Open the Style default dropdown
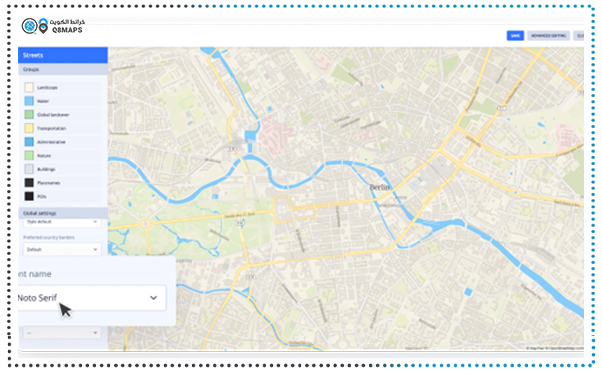Image resolution: width=602 pixels, height=372 pixels. click(x=62, y=222)
